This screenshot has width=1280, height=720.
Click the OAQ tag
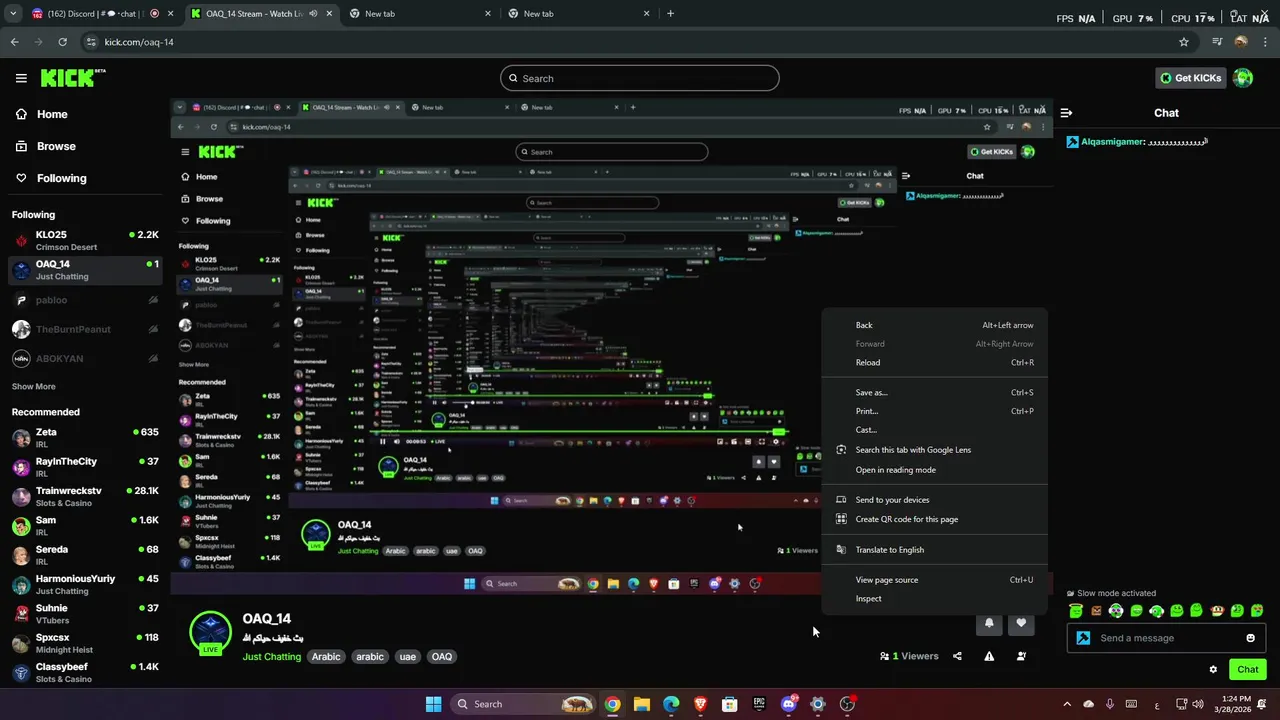click(x=442, y=657)
